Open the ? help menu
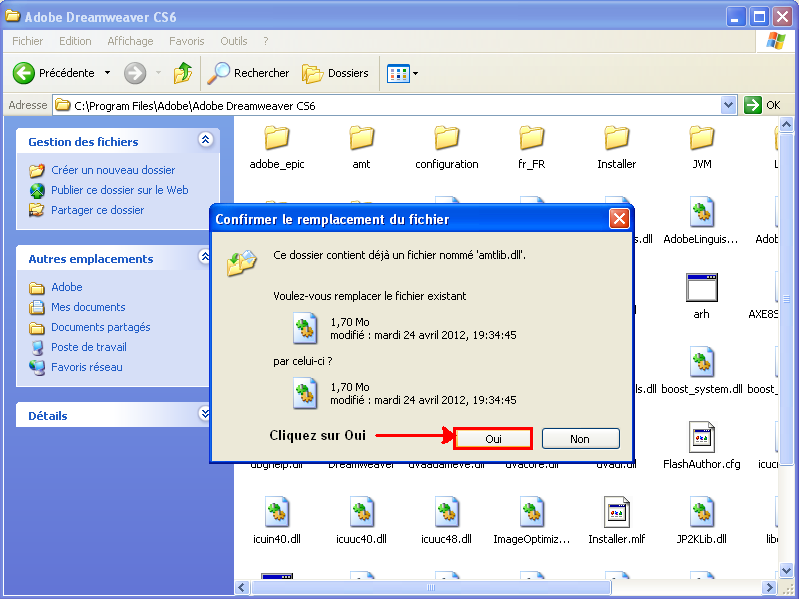The height and width of the screenshot is (599, 799). (265, 41)
